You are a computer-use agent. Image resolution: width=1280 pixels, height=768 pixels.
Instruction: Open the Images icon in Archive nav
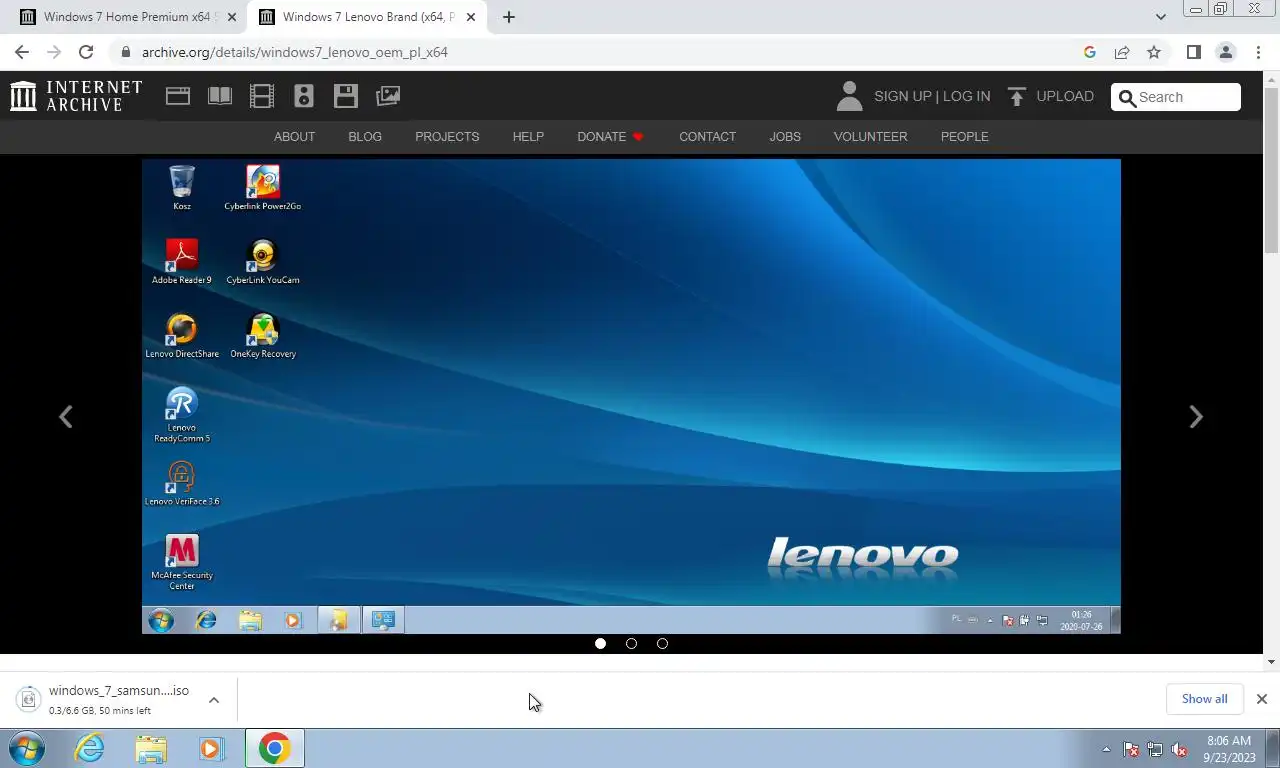pos(388,96)
